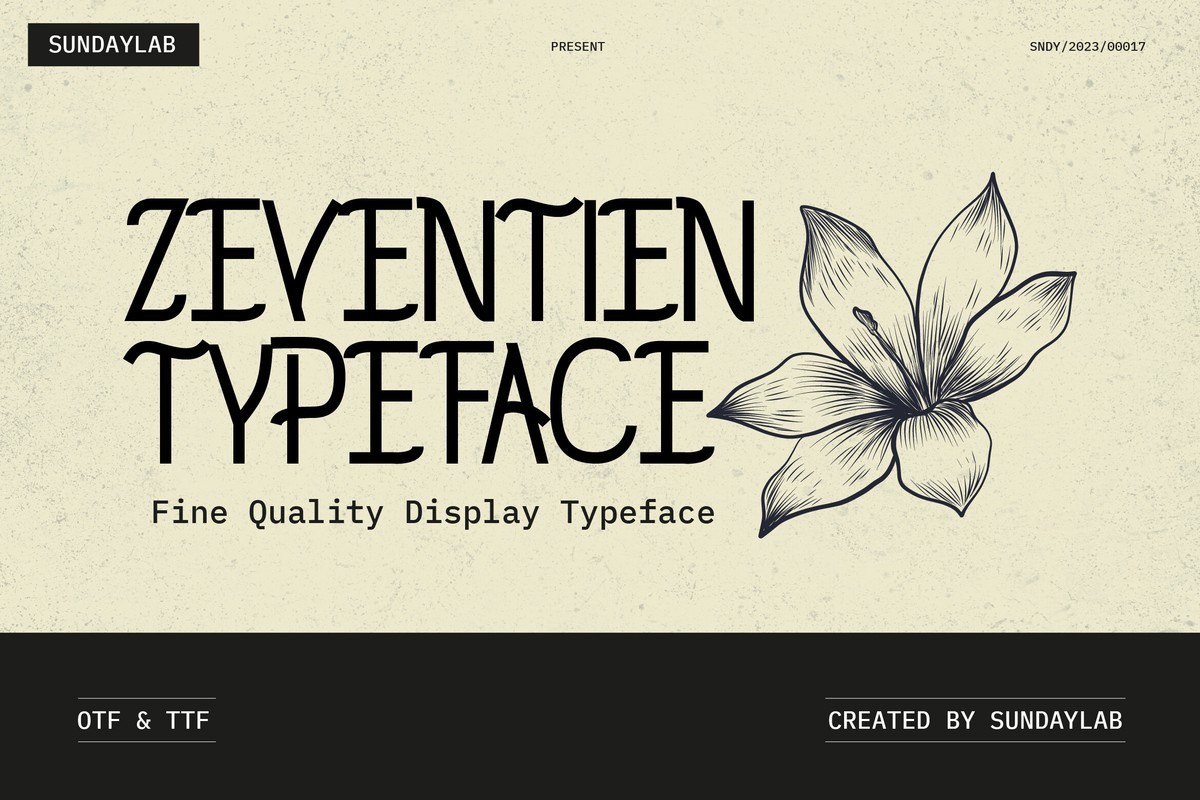
Task: Click the SUNDAYLAB logo badge
Action: click(113, 43)
